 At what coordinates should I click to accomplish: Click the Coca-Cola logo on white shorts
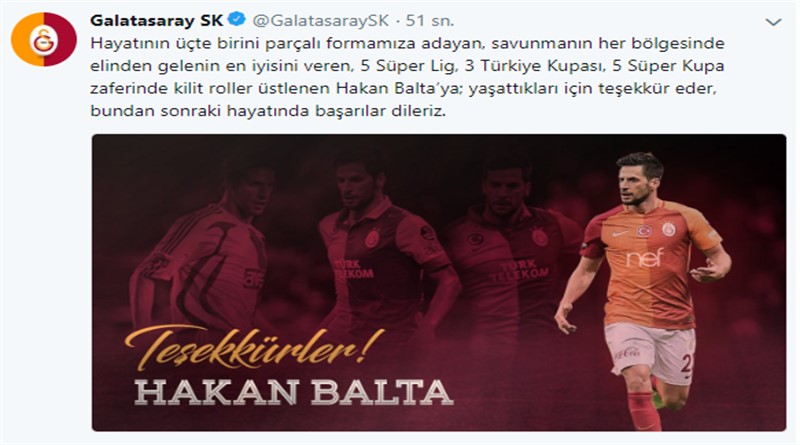(x=627, y=353)
